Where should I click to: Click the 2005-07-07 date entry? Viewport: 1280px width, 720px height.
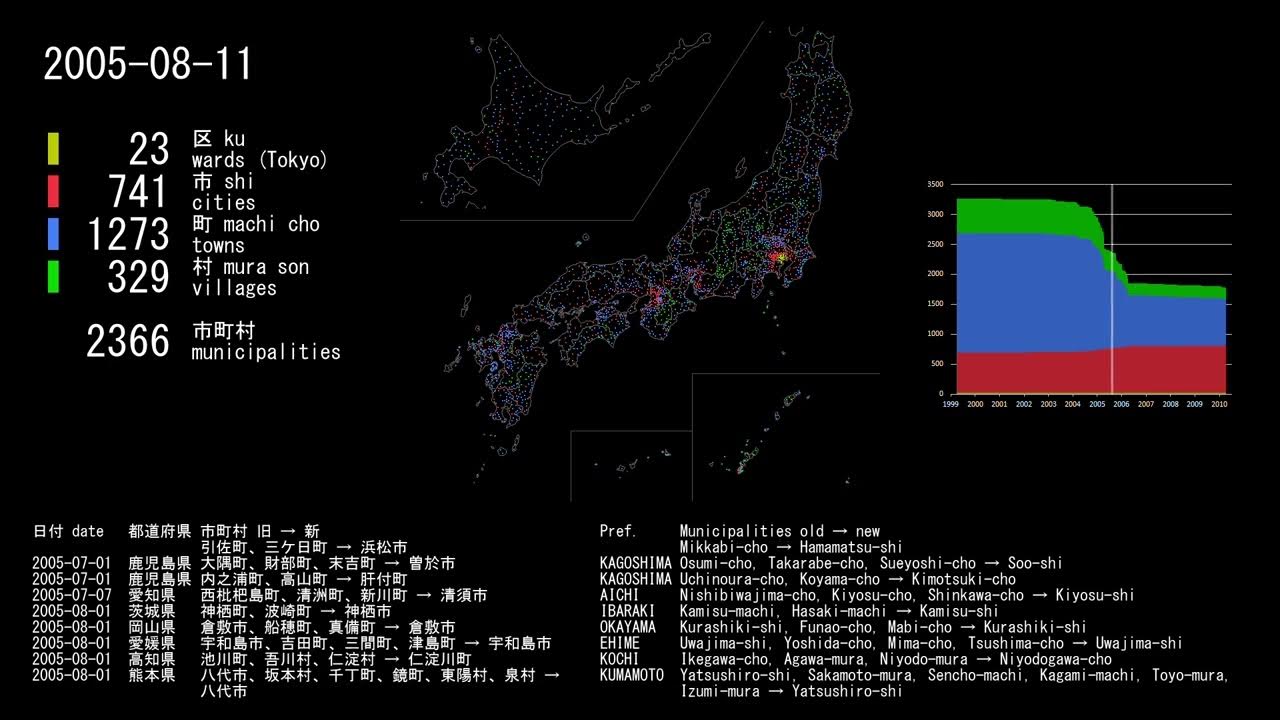tap(72, 596)
